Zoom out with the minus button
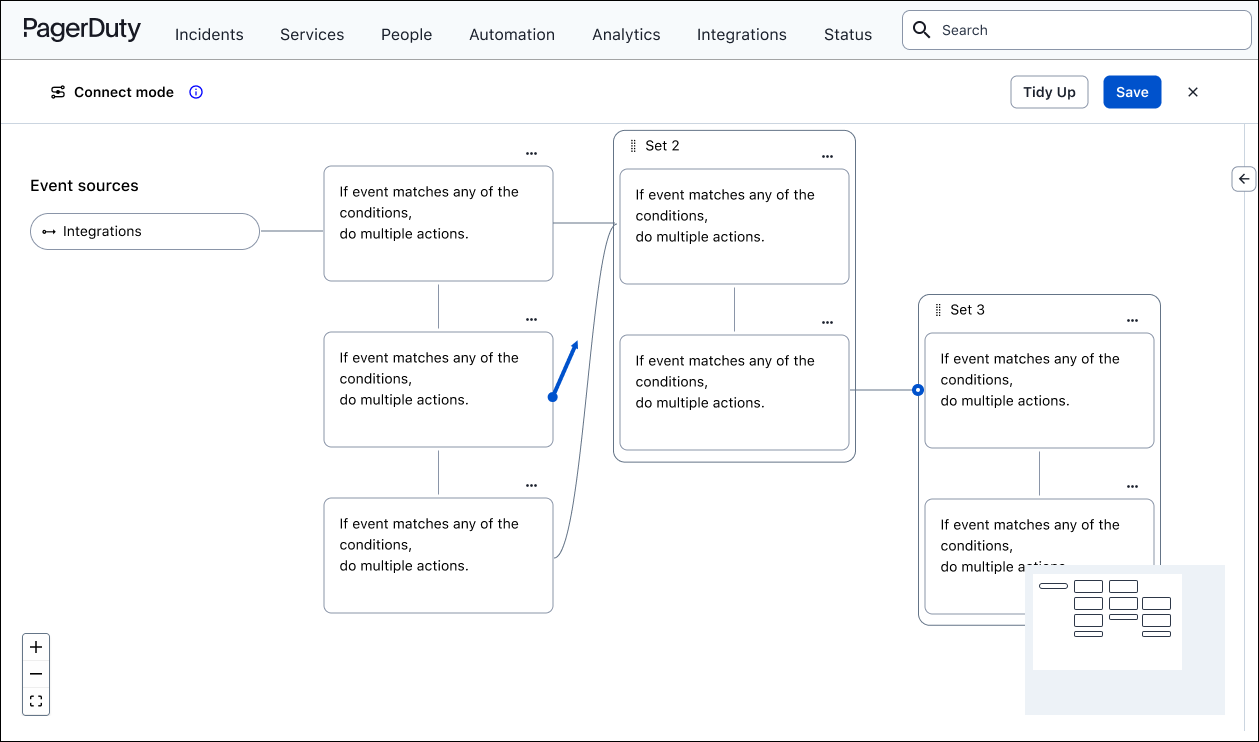The width and height of the screenshot is (1259, 742). (x=36, y=674)
